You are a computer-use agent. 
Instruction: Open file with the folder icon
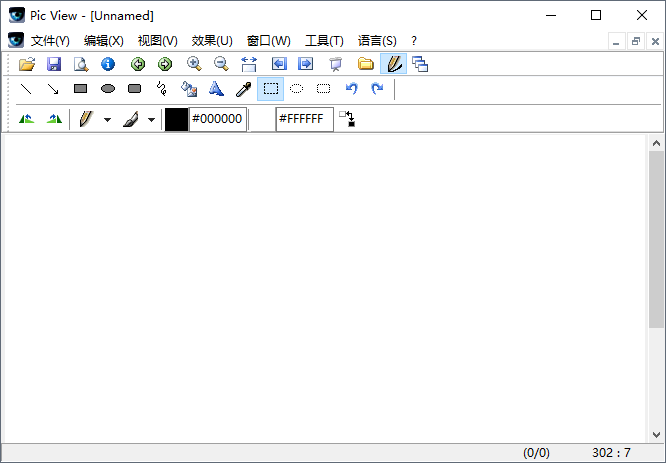pyautogui.click(x=27, y=64)
